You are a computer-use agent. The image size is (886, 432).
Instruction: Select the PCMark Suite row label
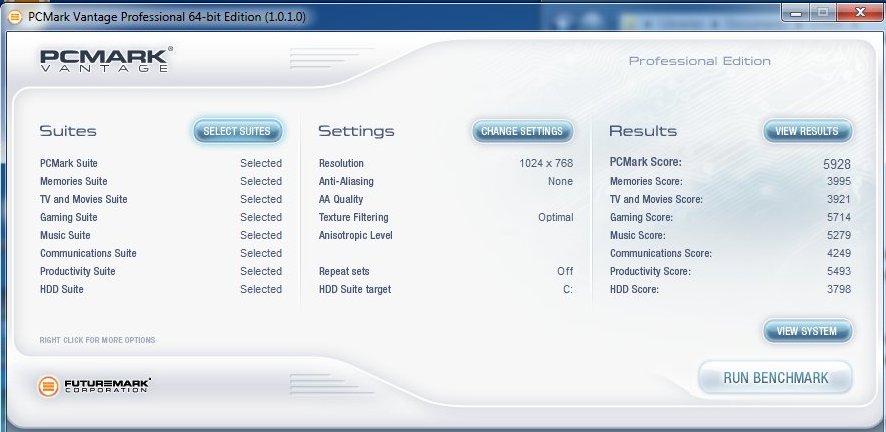[x=69, y=163]
